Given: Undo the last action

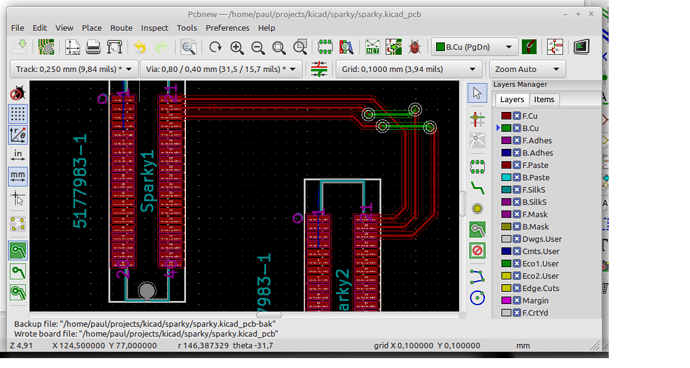Looking at the screenshot, I should (140, 47).
